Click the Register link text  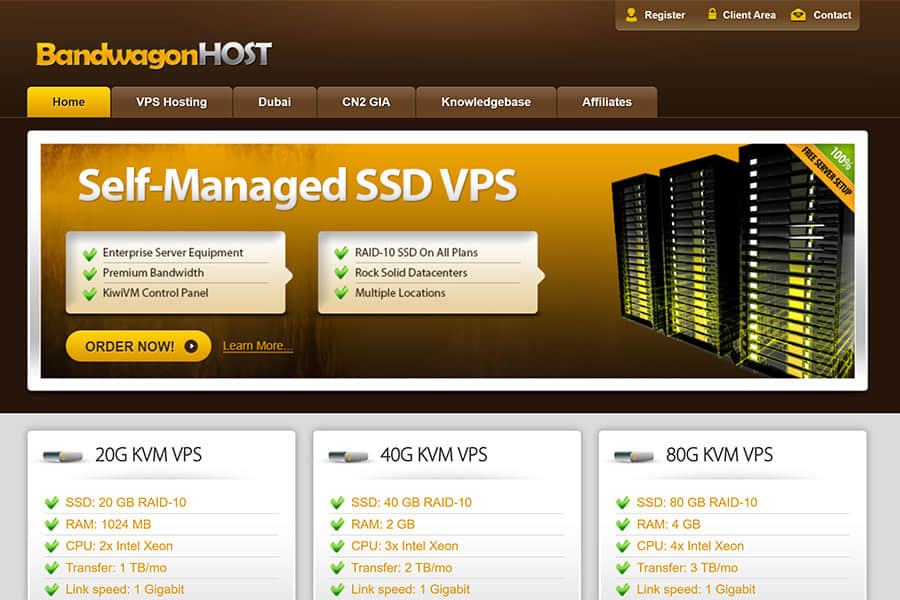coord(665,16)
